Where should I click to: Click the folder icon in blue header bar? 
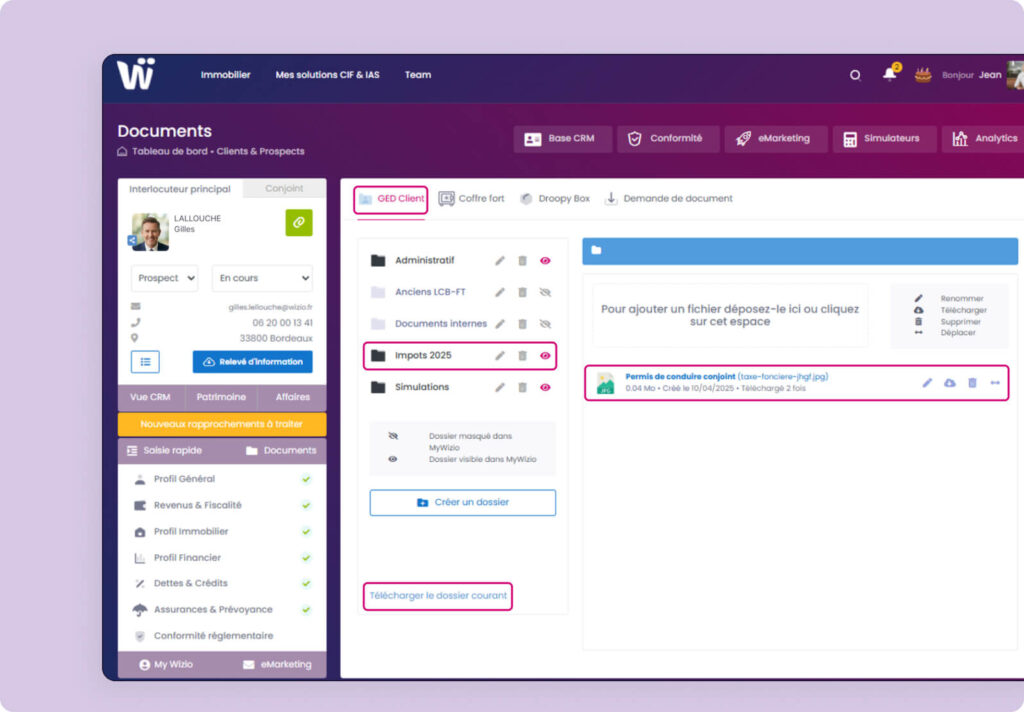596,250
